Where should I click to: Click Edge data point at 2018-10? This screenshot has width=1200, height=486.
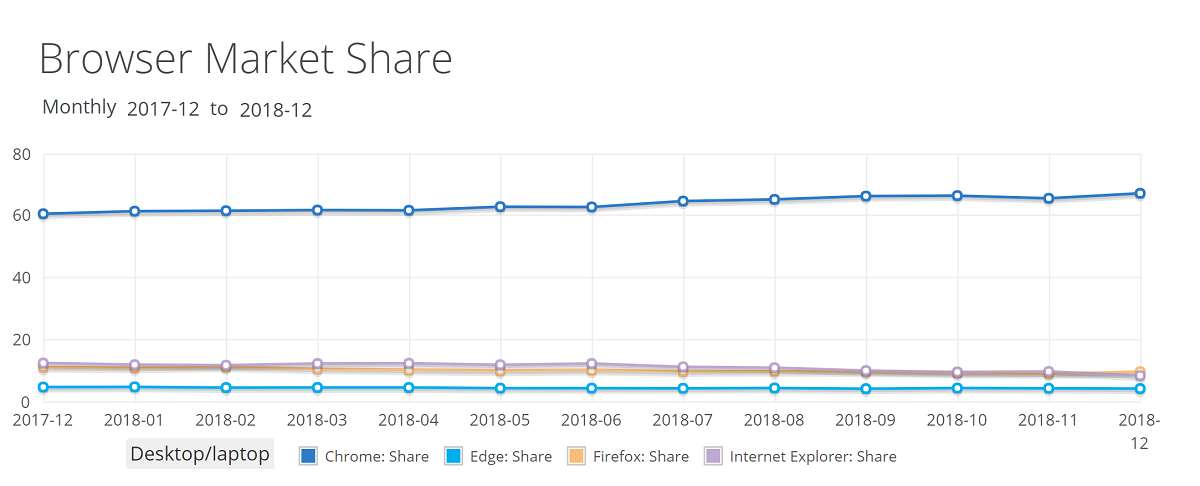(957, 388)
